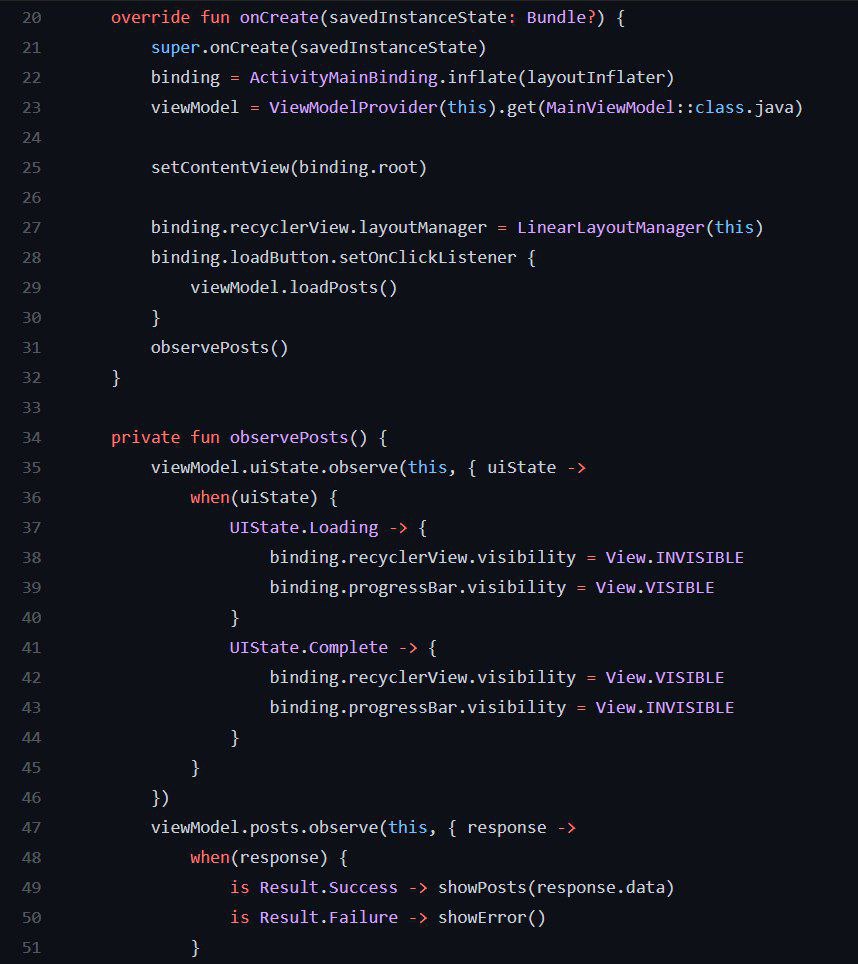Click when(response) on line 48

(x=259, y=858)
